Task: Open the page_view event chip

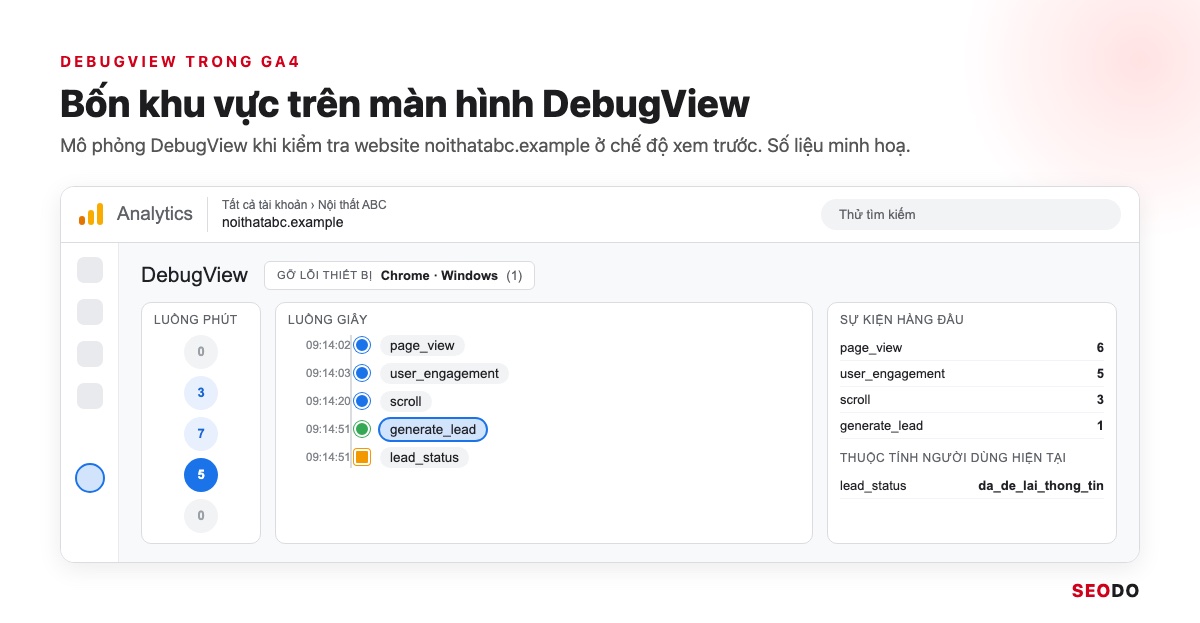Action: pyautogui.click(x=422, y=345)
